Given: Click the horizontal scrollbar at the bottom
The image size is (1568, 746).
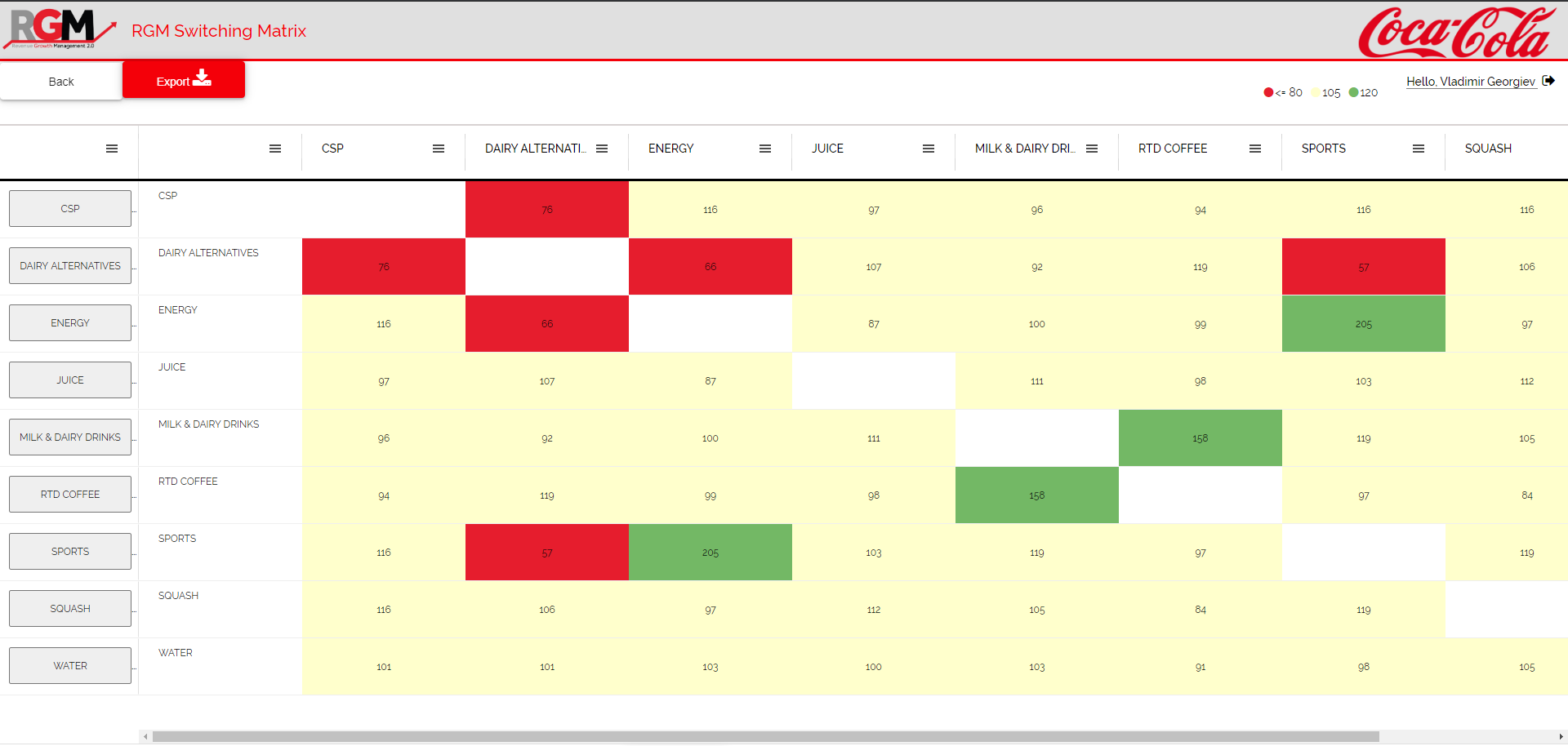Looking at the screenshot, I should click(x=765, y=736).
